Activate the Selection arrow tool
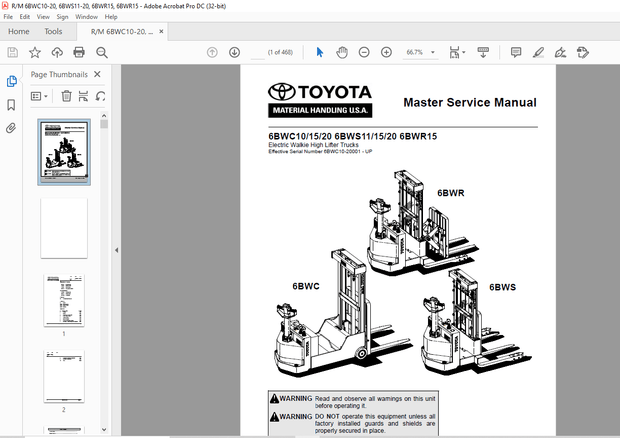Screen dimensions: 620x438 pyautogui.click(x=319, y=52)
